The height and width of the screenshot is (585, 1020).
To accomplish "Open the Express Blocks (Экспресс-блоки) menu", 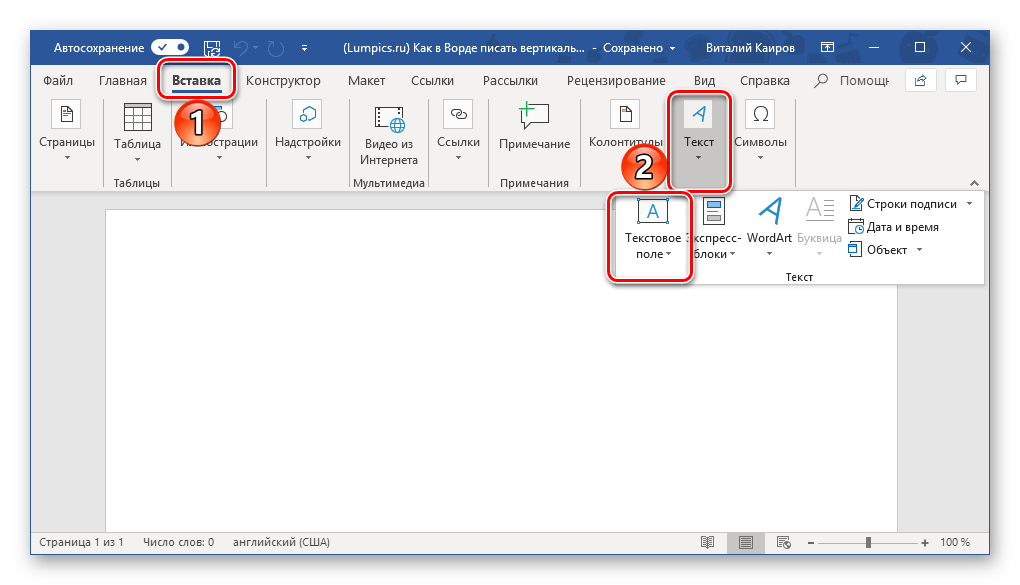I will coord(714,227).
